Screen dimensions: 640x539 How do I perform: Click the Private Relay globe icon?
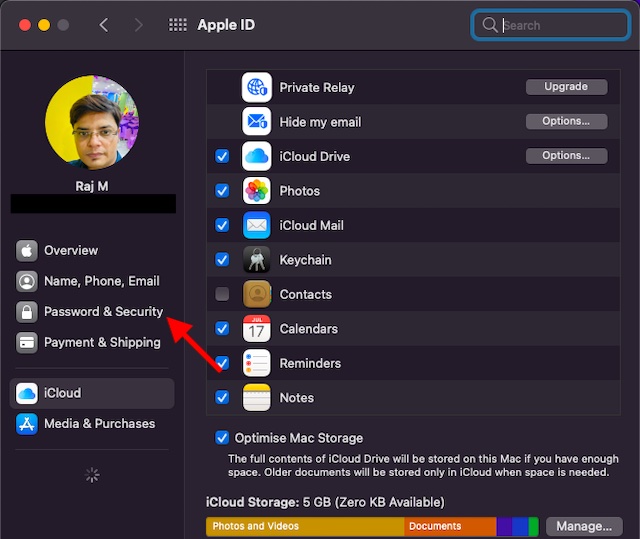click(x=256, y=87)
